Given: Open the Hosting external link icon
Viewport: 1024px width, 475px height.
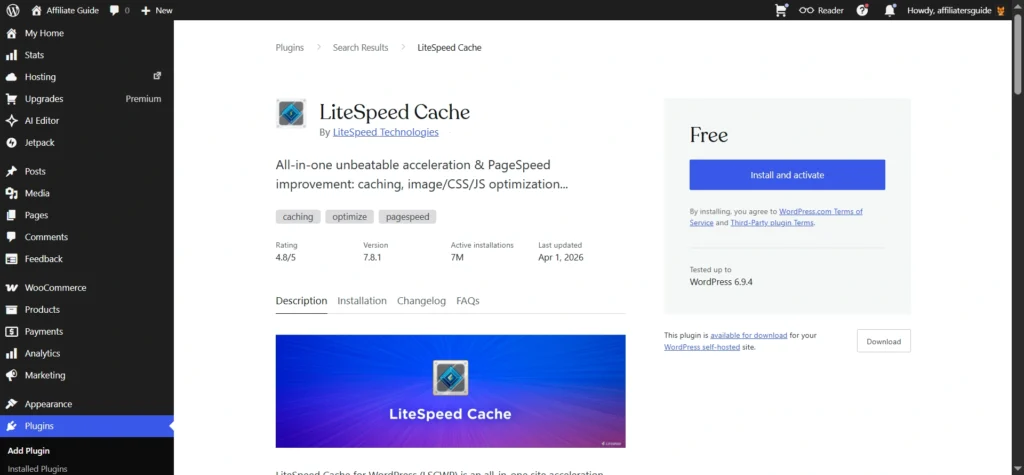Looking at the screenshot, I should [157, 76].
